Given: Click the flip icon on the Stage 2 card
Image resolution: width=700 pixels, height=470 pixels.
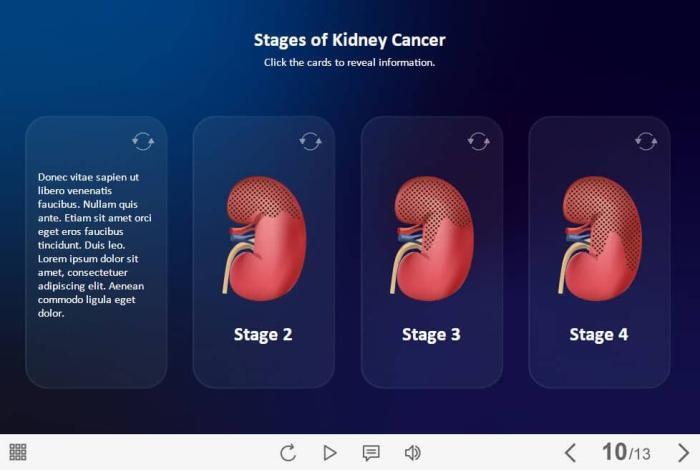Looking at the screenshot, I should (x=311, y=141).
